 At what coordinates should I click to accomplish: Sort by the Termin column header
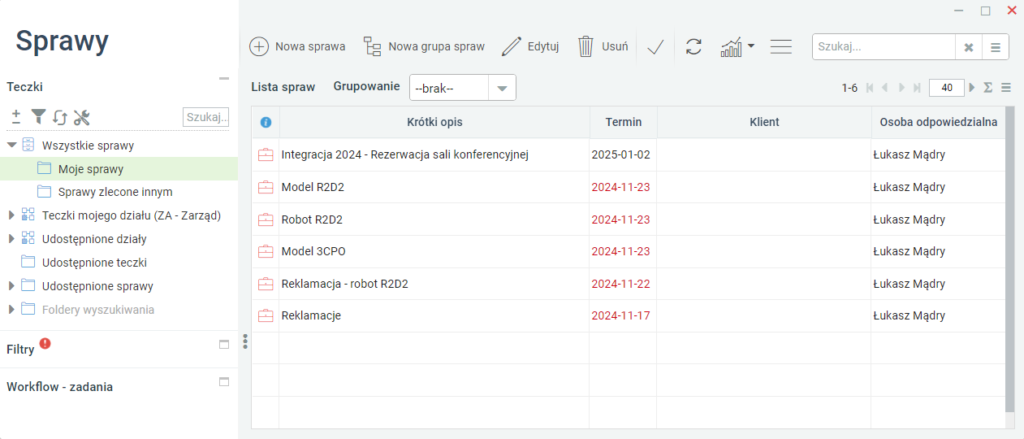click(623, 122)
